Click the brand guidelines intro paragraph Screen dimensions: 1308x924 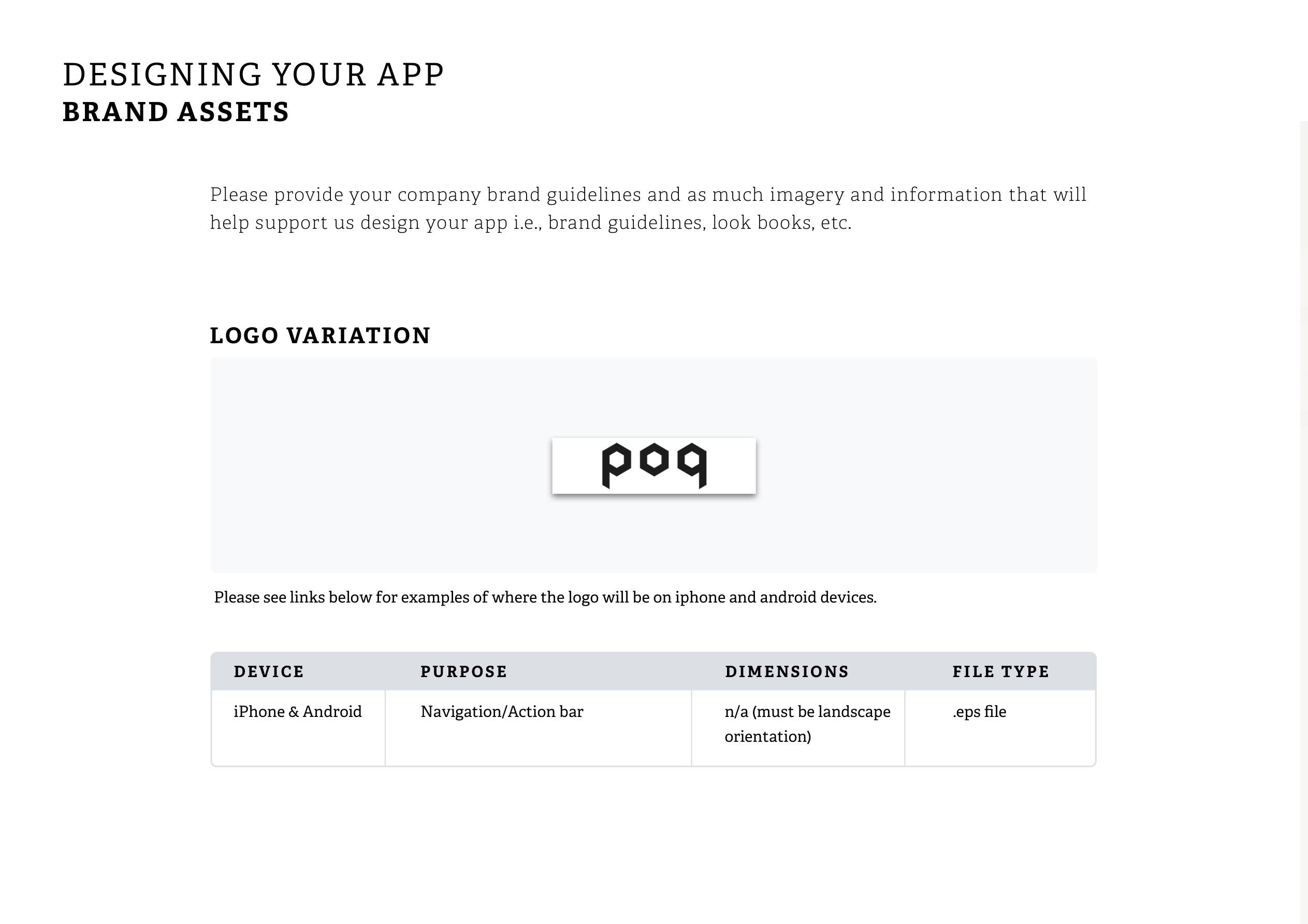pyautogui.click(x=648, y=208)
